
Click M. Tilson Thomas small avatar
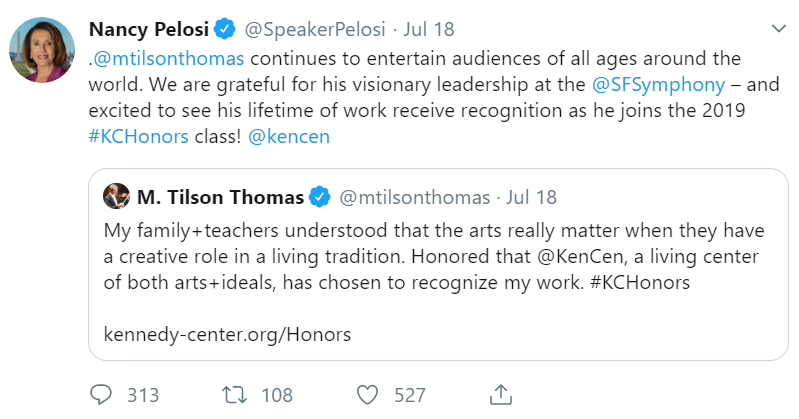point(115,196)
